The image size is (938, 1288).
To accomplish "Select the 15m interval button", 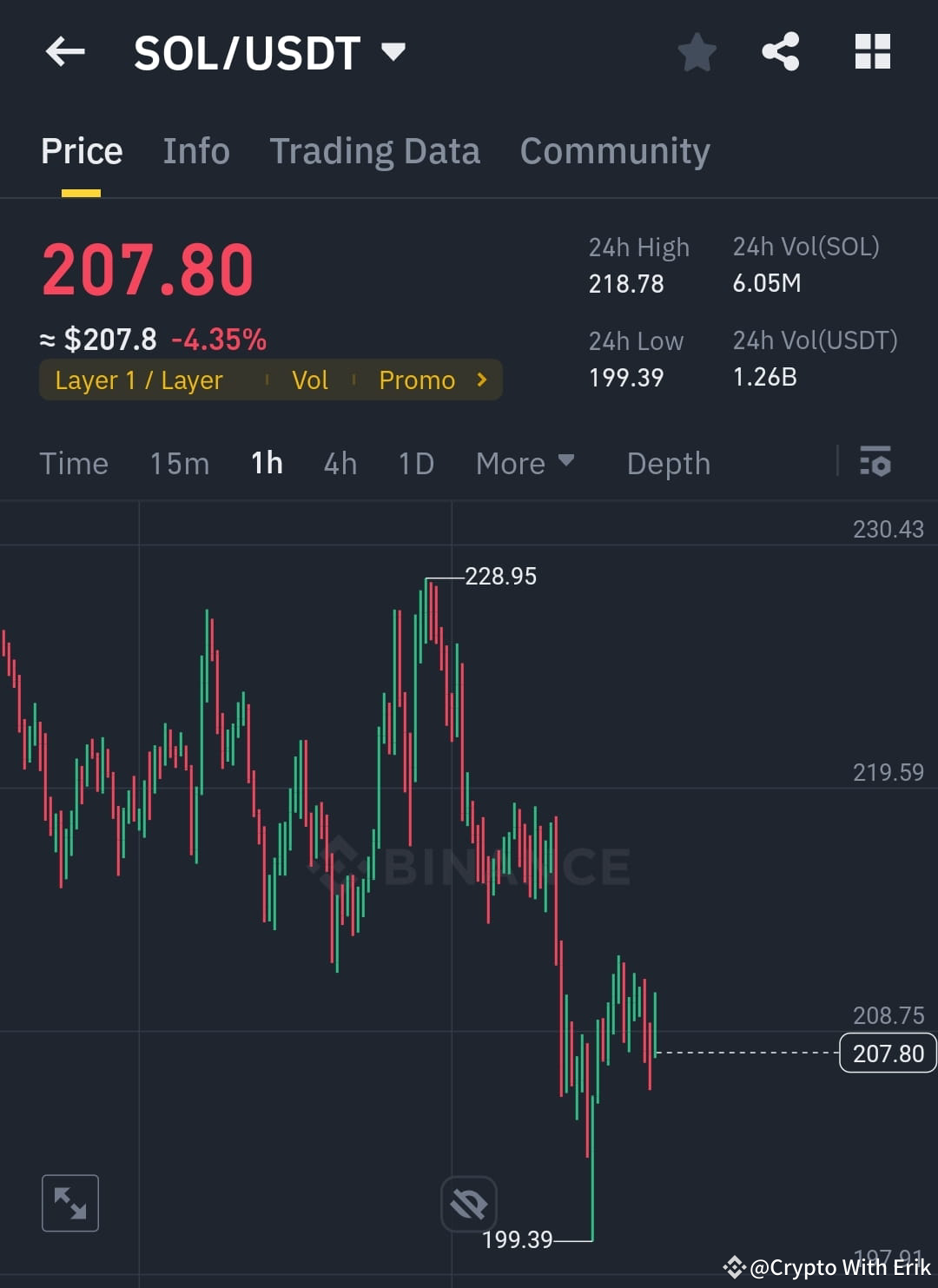I will pos(179,463).
